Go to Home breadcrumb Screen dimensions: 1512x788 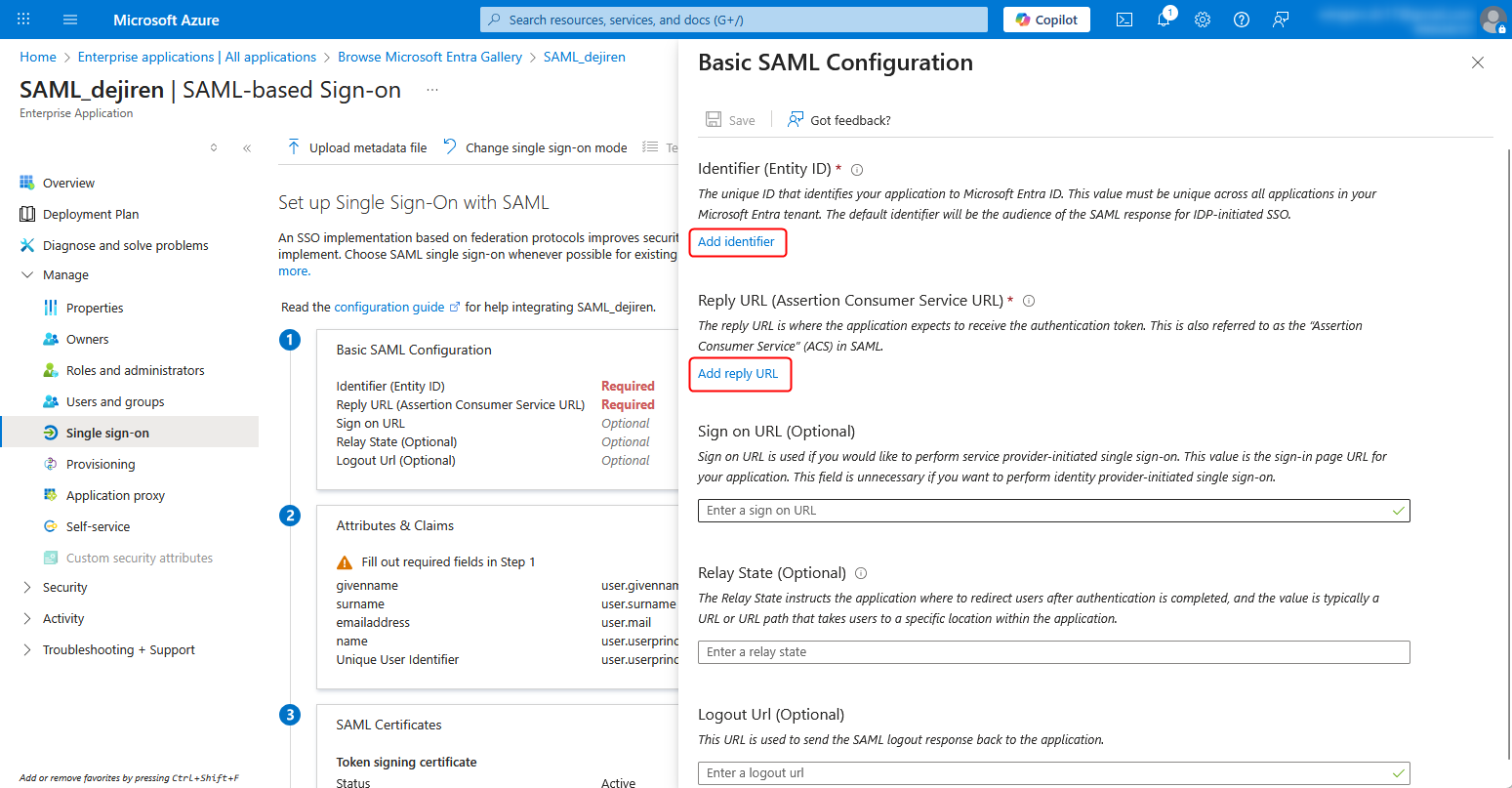[38, 57]
